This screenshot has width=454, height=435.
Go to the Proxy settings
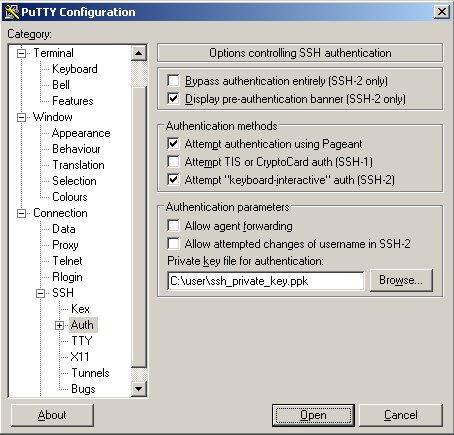tap(65, 245)
